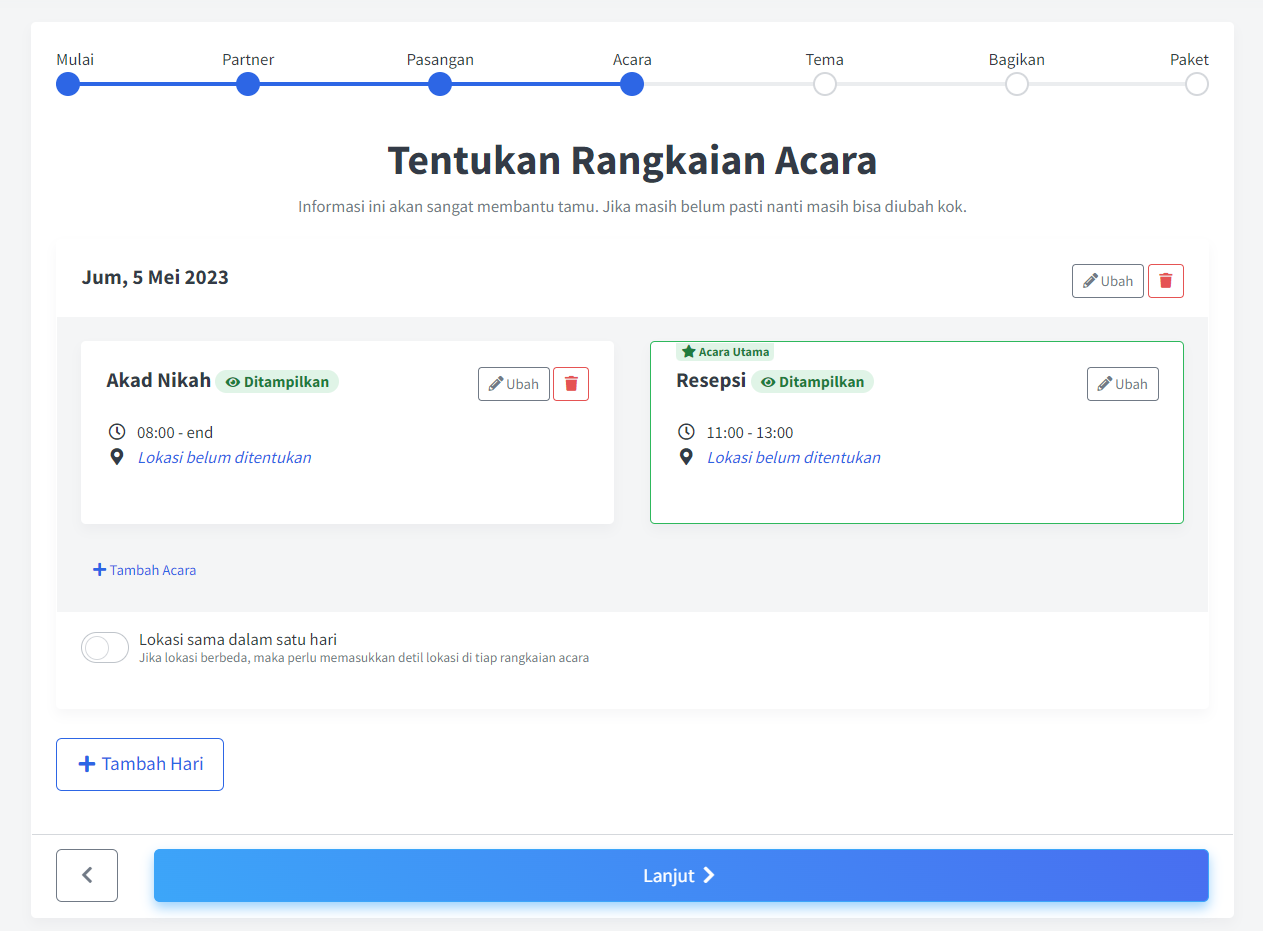Screen dimensions: 1263x931
Task: Click the Paket step circle
Action: (1197, 84)
